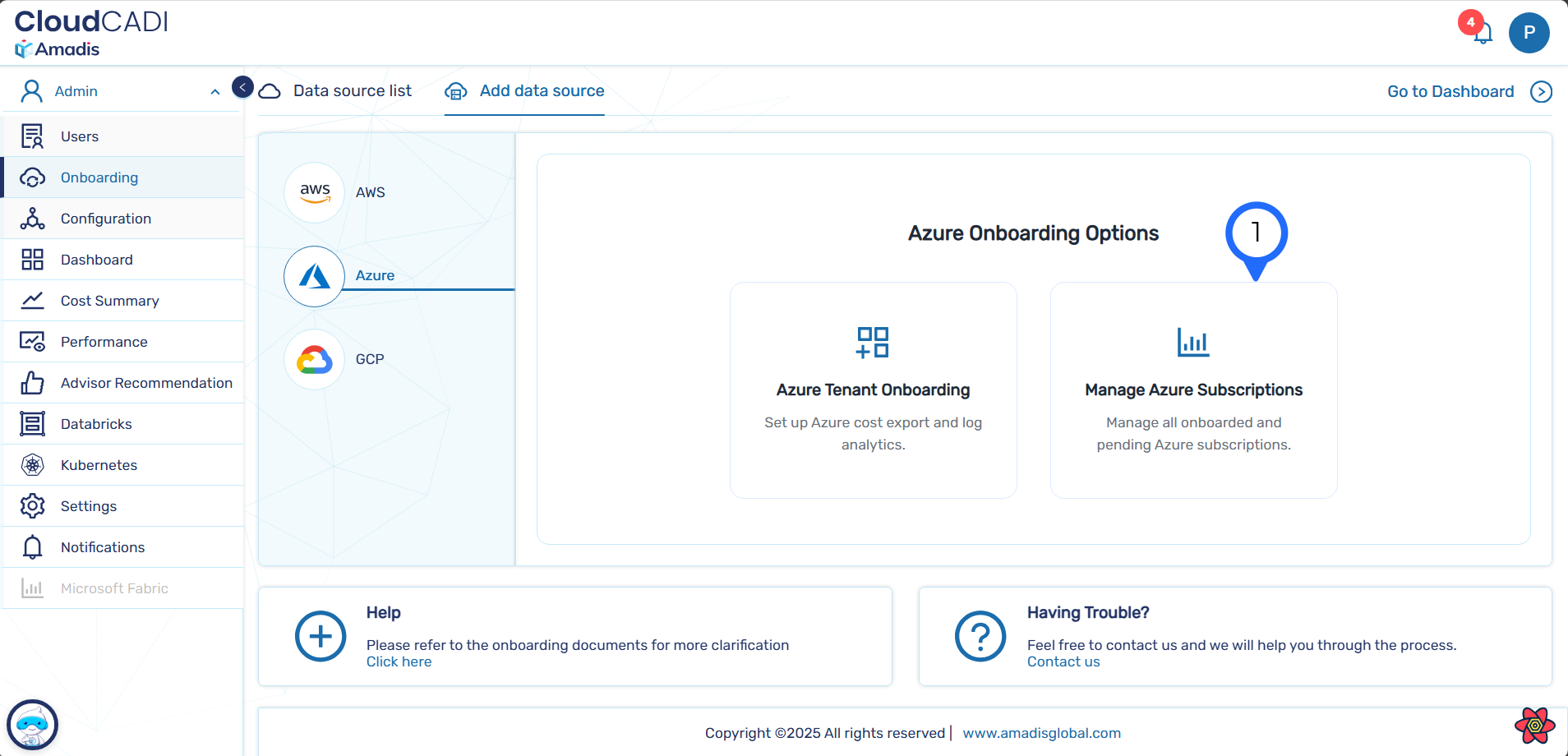
Task: Select the Add data source tab
Action: click(542, 91)
